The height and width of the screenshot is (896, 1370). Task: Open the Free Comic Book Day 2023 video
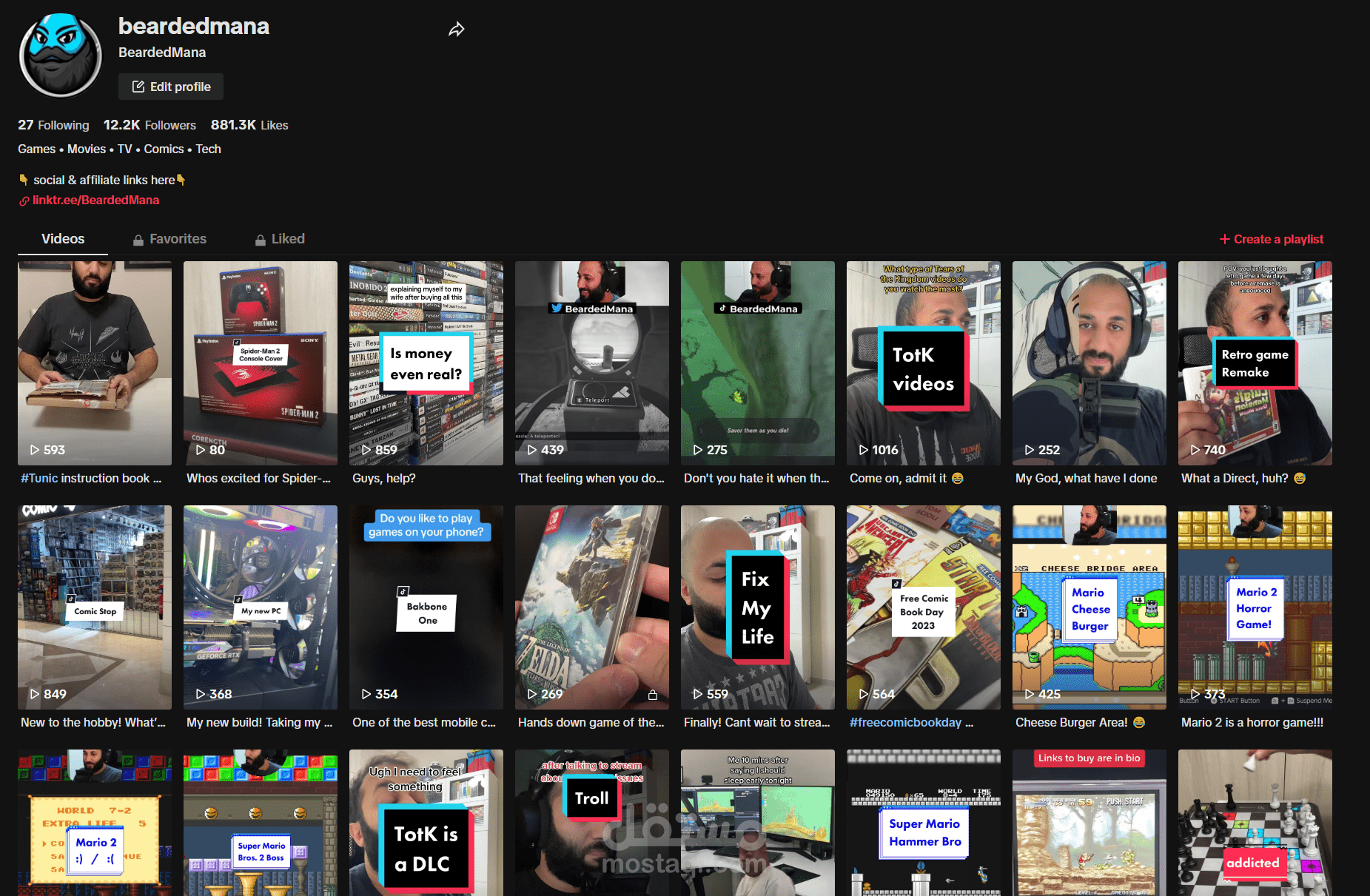click(x=924, y=607)
